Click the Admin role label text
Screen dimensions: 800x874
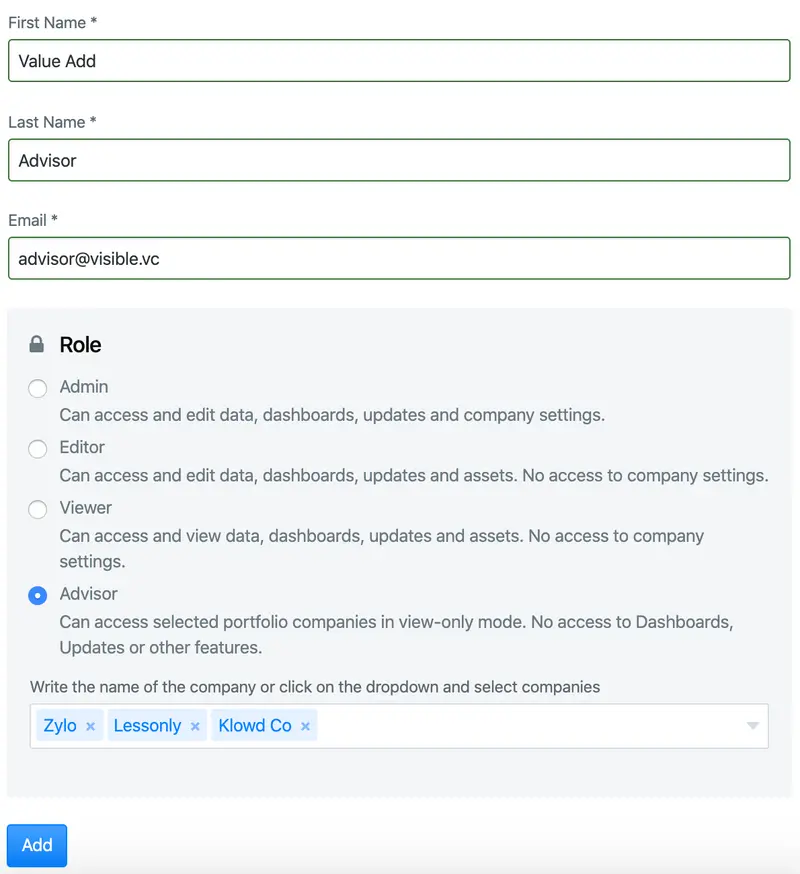click(84, 386)
